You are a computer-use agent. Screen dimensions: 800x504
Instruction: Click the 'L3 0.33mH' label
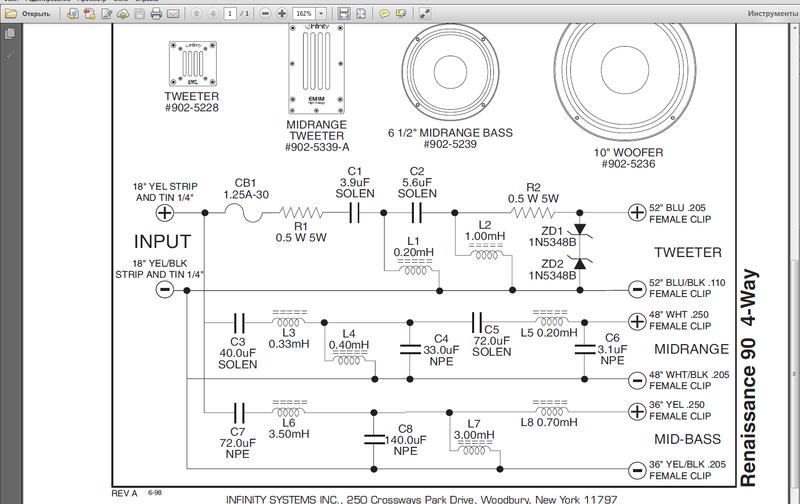pyautogui.click(x=289, y=338)
